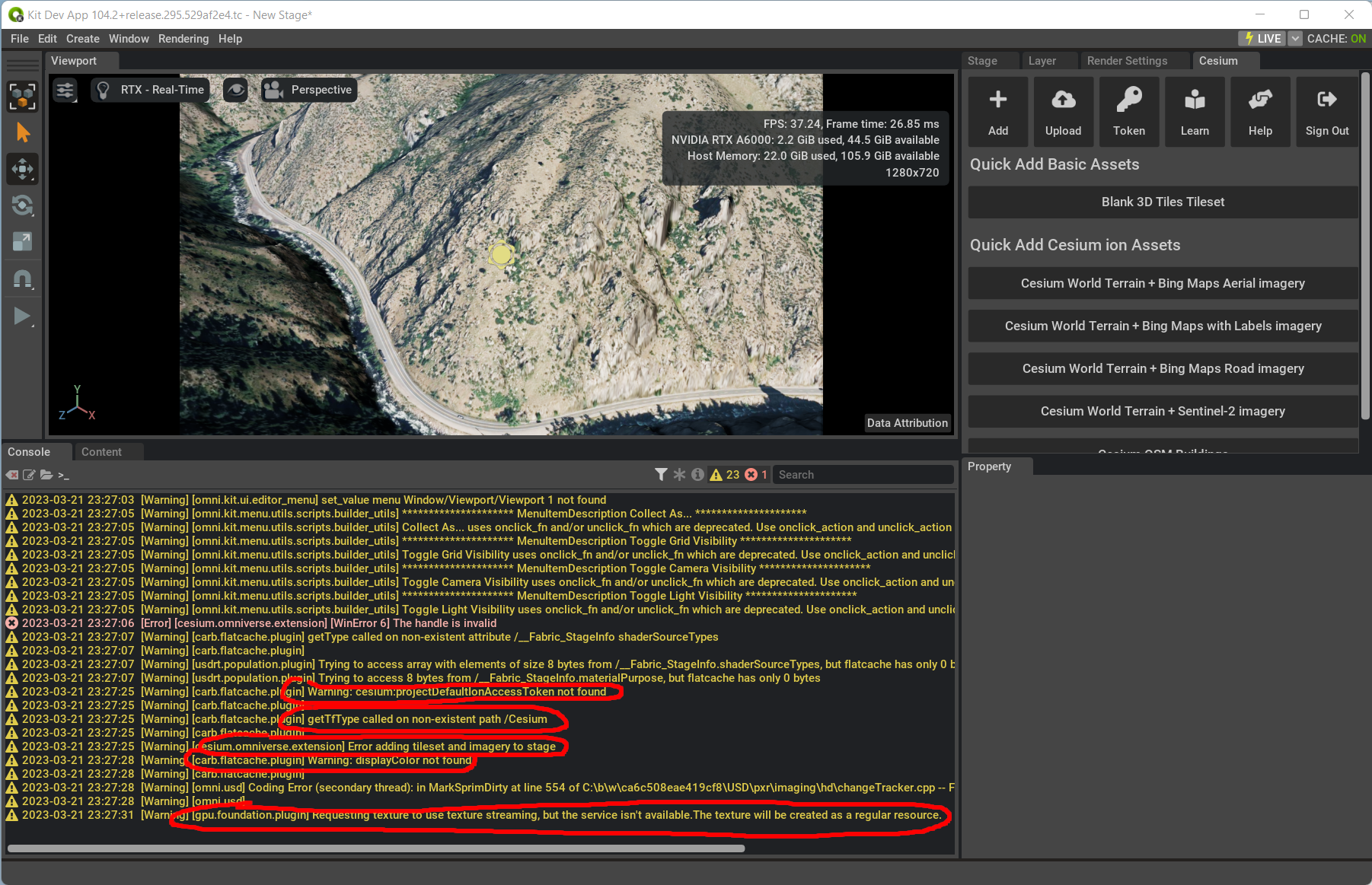Open the Rendering menu

point(183,38)
